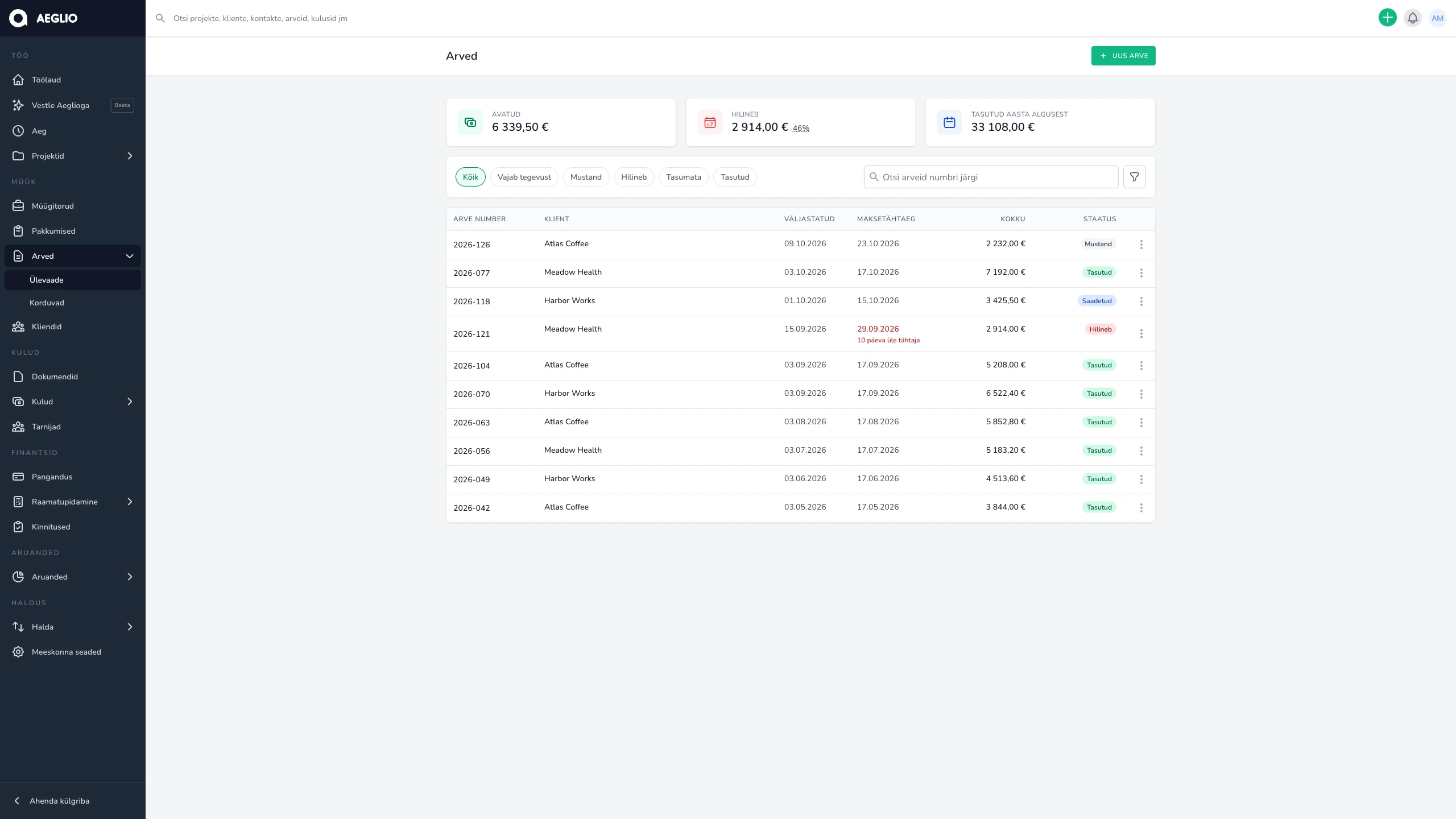The image size is (1456, 819).
Task: Toggle the Tasumata filter chip
Action: pyautogui.click(x=683, y=177)
